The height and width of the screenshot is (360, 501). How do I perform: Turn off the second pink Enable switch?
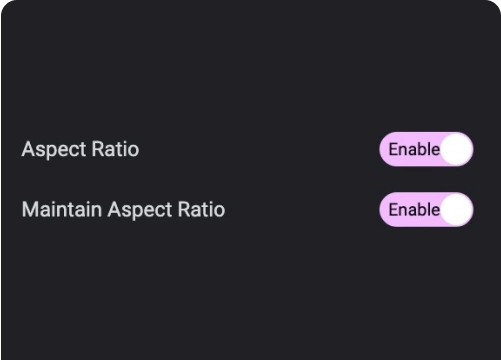(x=426, y=209)
